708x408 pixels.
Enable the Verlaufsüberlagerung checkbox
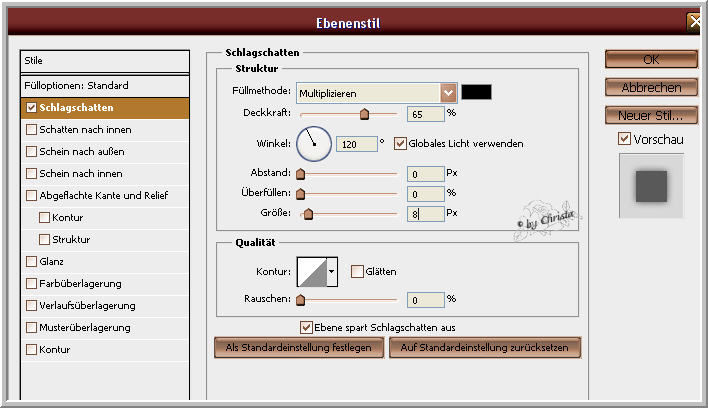[x=31, y=306]
